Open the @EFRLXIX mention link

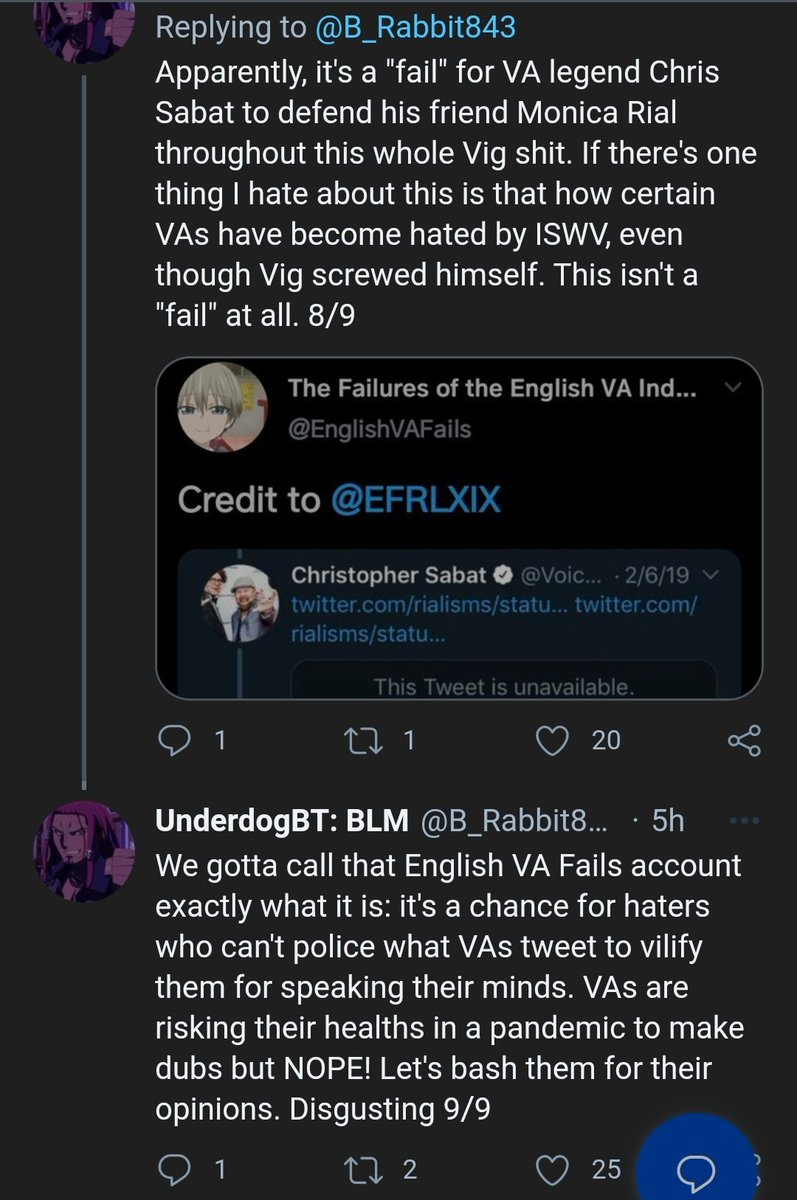[x=416, y=500]
